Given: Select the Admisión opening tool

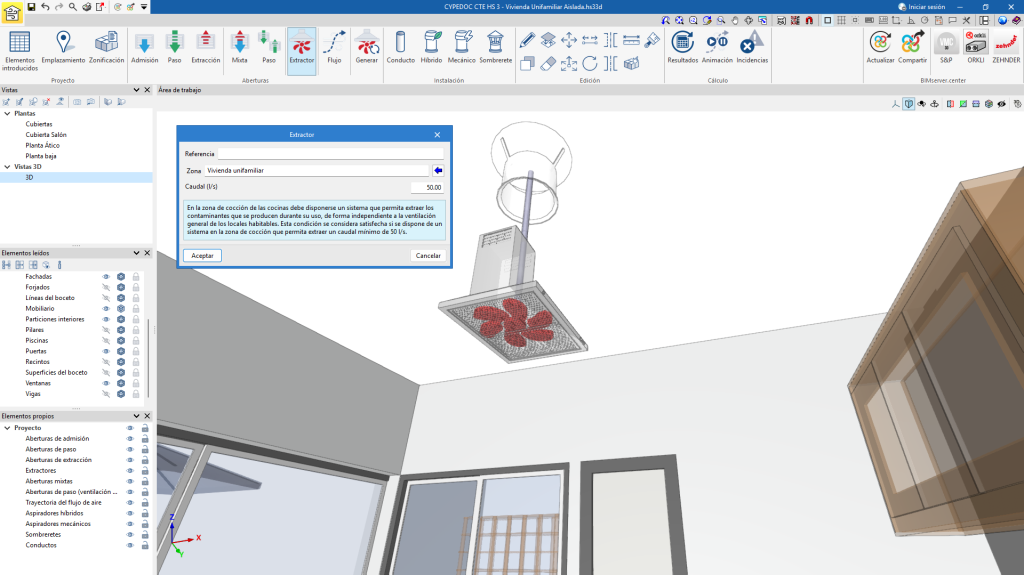Looking at the screenshot, I should pos(144,47).
